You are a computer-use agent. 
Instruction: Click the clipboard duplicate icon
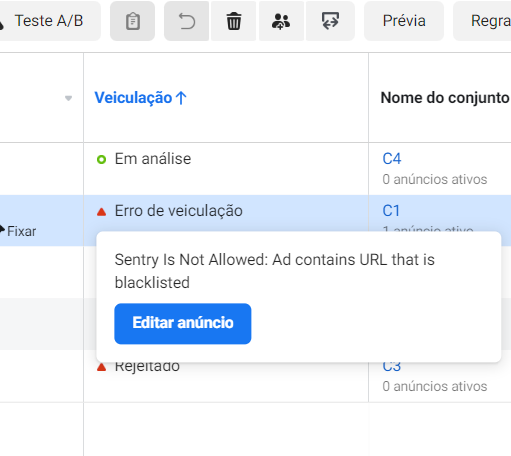tap(133, 21)
